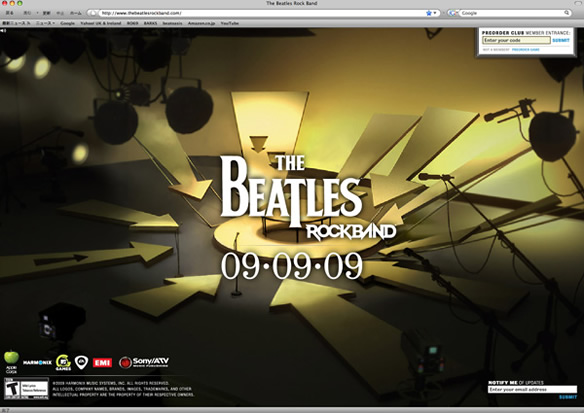The height and width of the screenshot is (413, 584).
Task: Click the site identity icon before URL
Action: 93,13
